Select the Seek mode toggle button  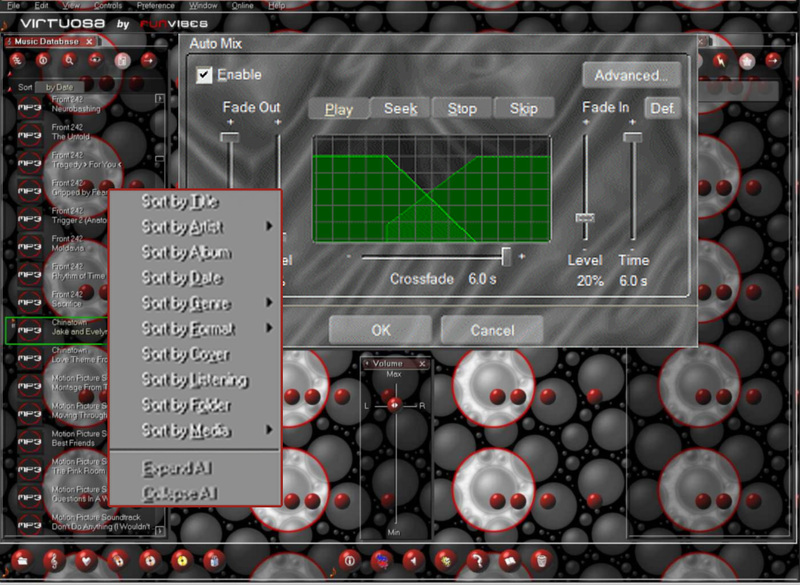coord(400,109)
